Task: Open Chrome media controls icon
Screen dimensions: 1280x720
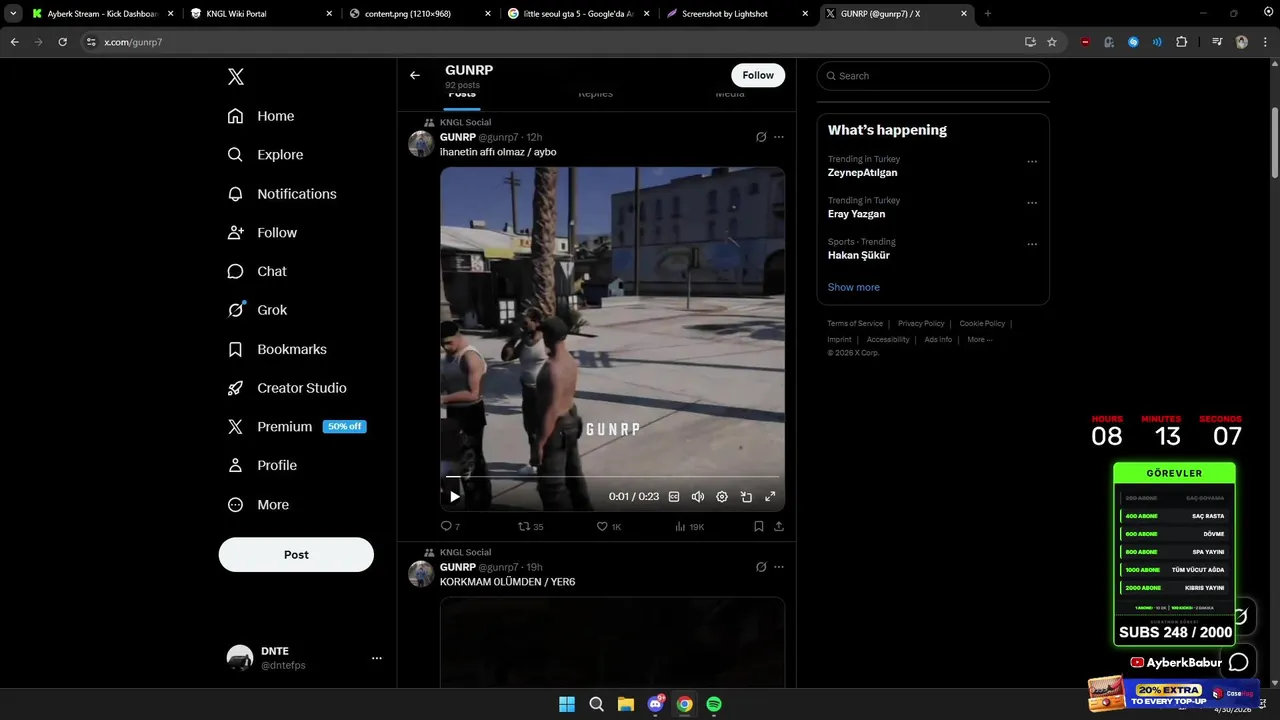Action: [1217, 42]
